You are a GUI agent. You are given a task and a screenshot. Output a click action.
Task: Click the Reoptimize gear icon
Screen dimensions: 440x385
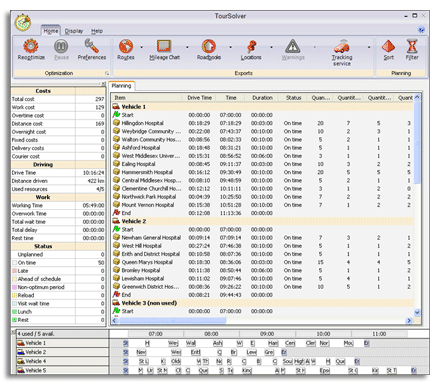(30, 46)
